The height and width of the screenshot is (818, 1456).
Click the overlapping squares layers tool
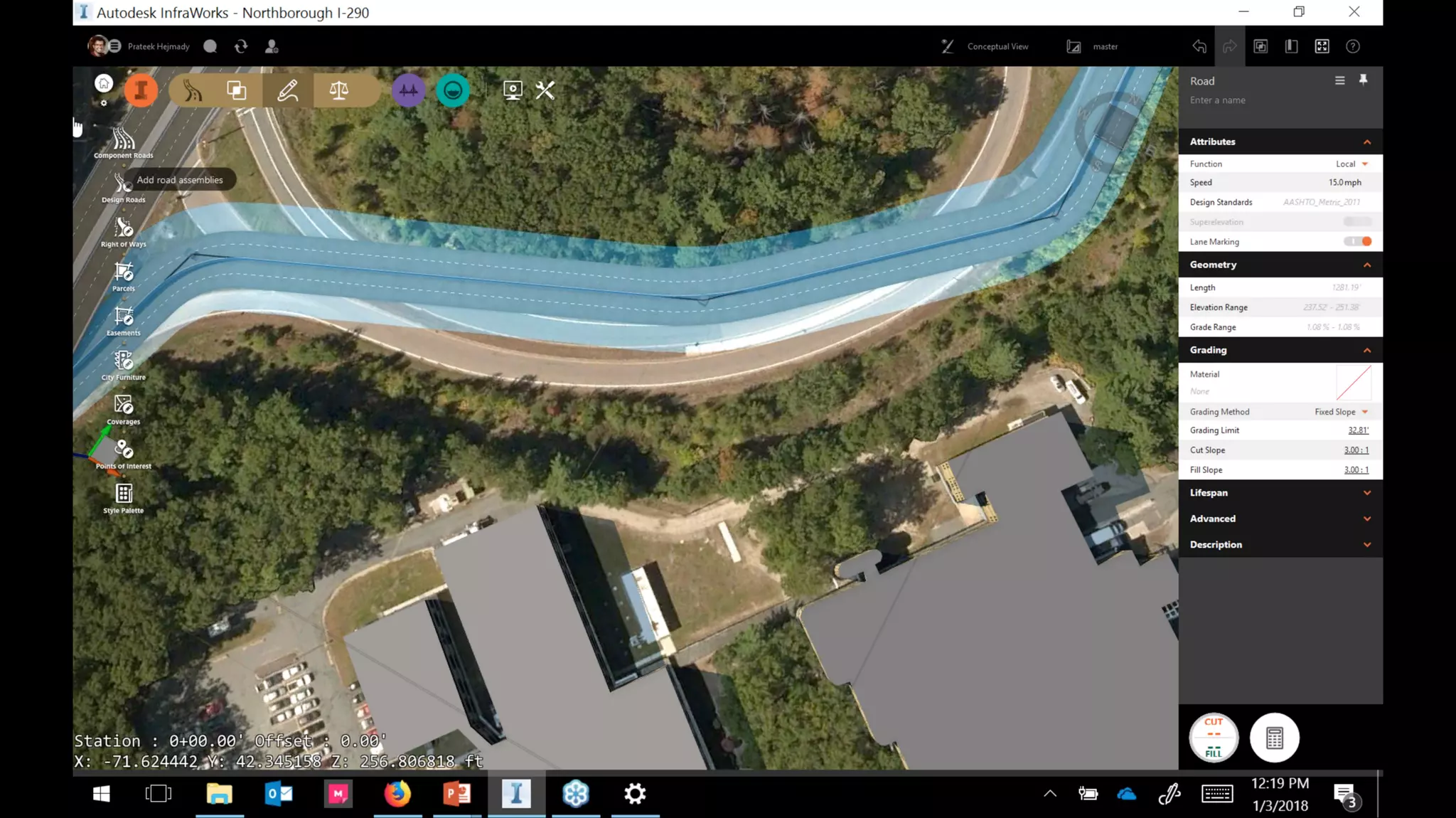click(237, 90)
